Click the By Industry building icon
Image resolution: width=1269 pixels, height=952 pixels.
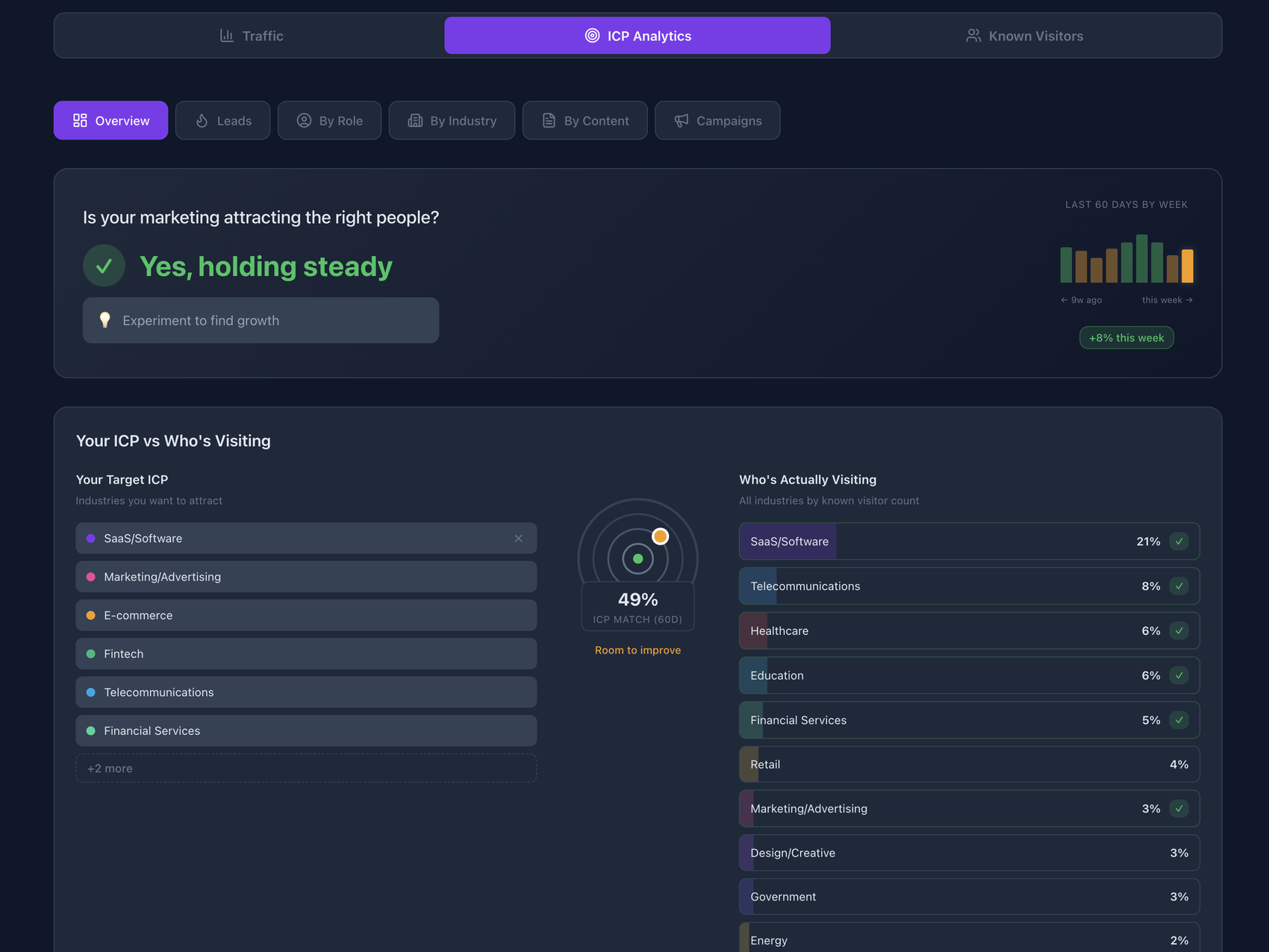tap(415, 121)
